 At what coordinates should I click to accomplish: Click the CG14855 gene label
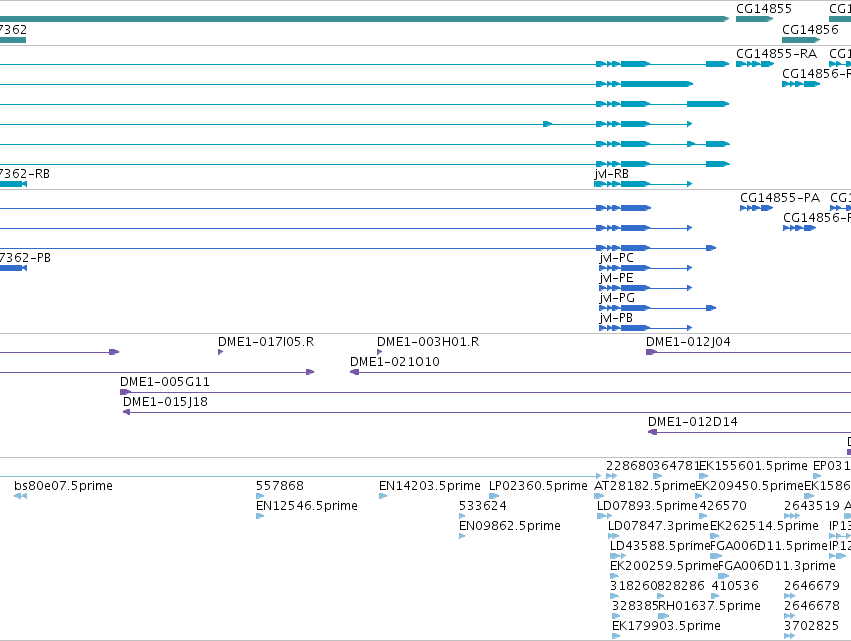(x=764, y=9)
